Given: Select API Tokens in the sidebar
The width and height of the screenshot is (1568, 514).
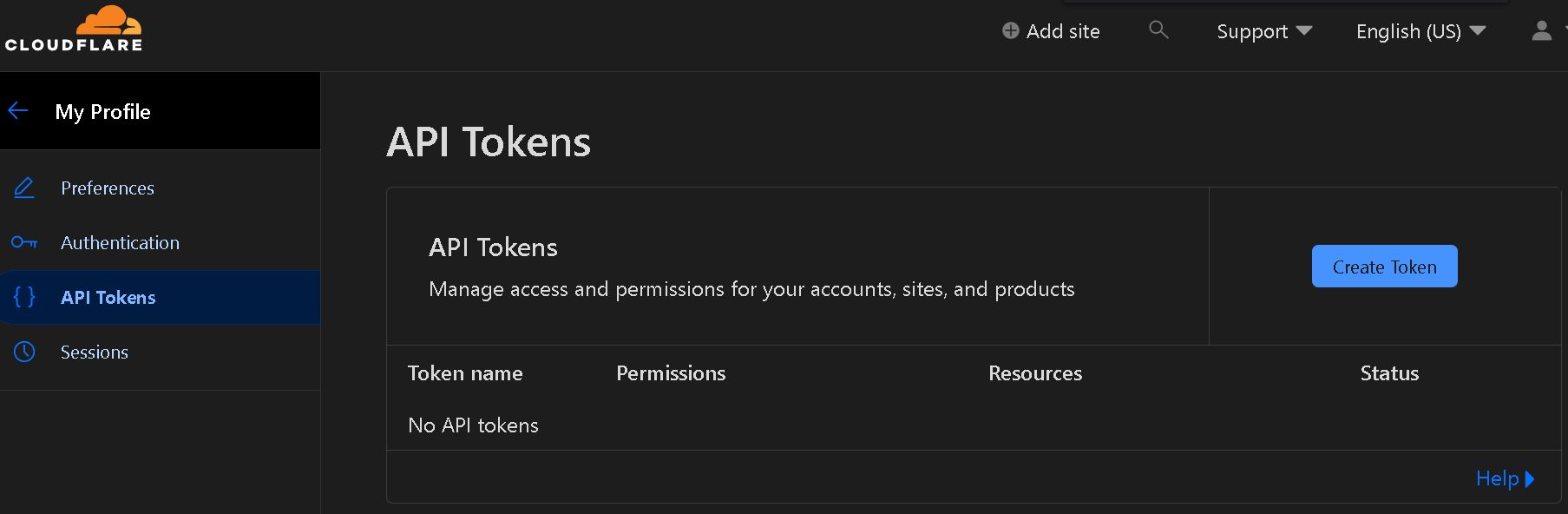Looking at the screenshot, I should tap(108, 298).
